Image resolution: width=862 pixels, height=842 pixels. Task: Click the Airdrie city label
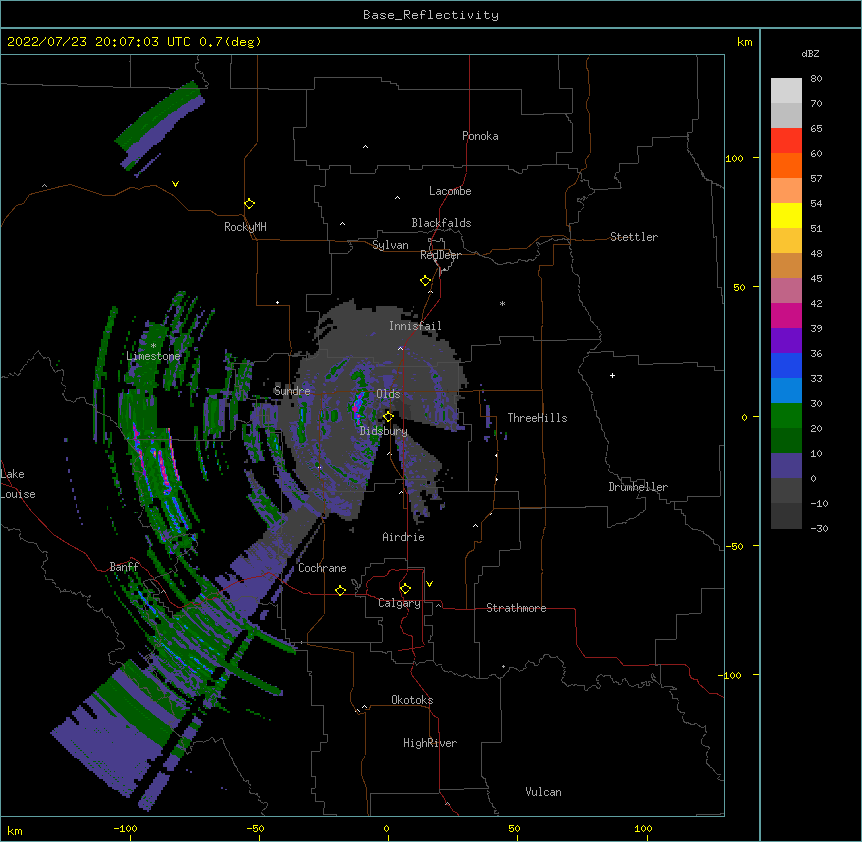pos(404,537)
